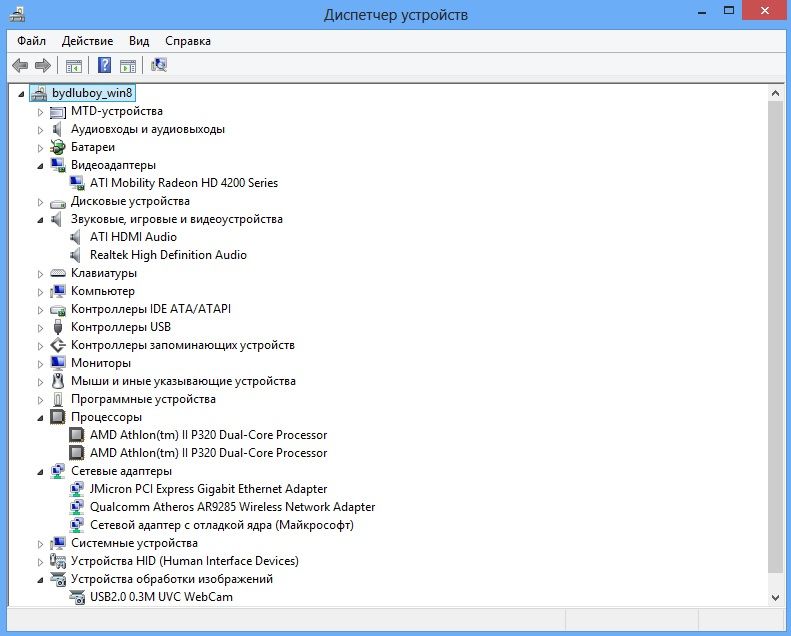This screenshot has width=791, height=636.
Task: Click the scrollbar up arrow
Action: [x=775, y=93]
